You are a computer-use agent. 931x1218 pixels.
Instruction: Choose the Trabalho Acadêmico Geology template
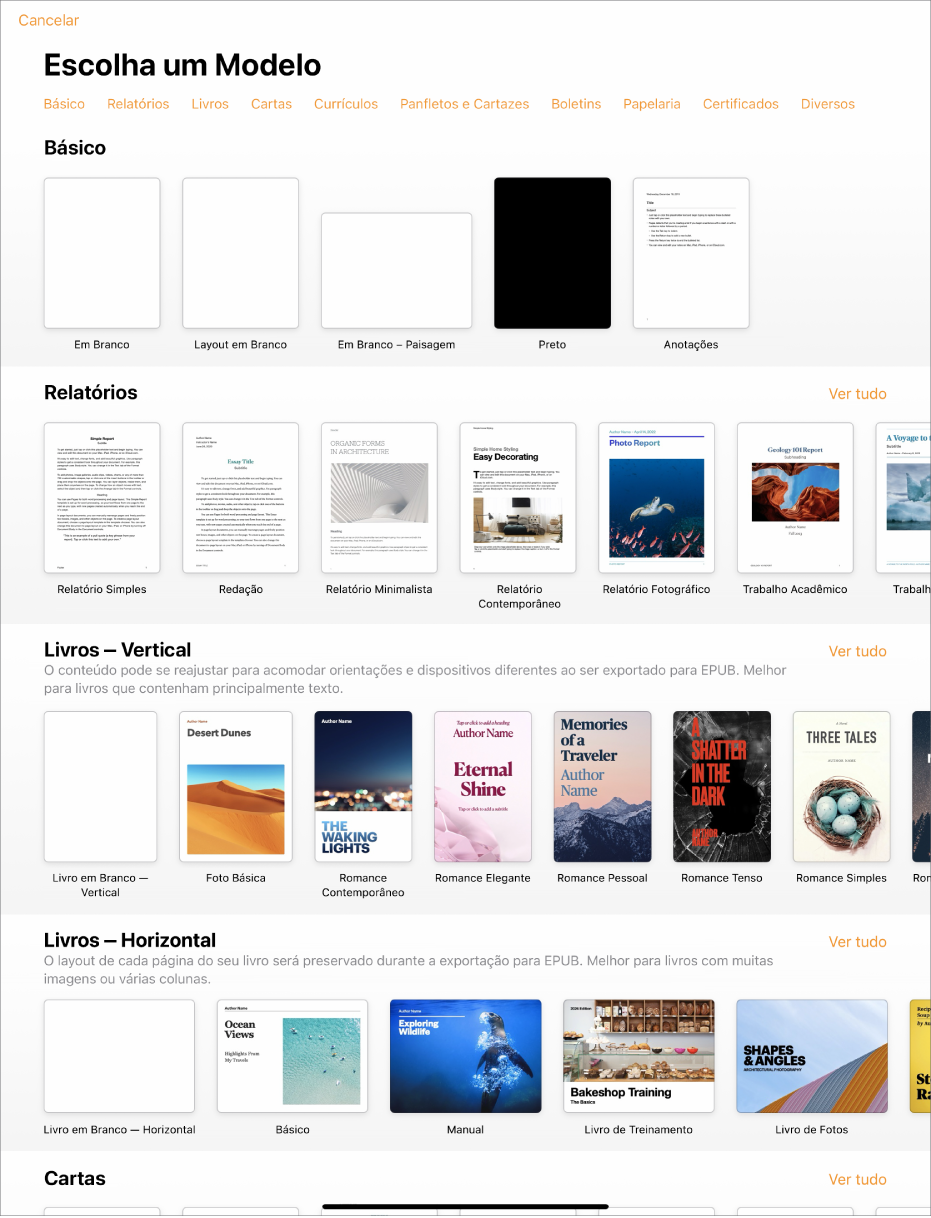coord(795,498)
